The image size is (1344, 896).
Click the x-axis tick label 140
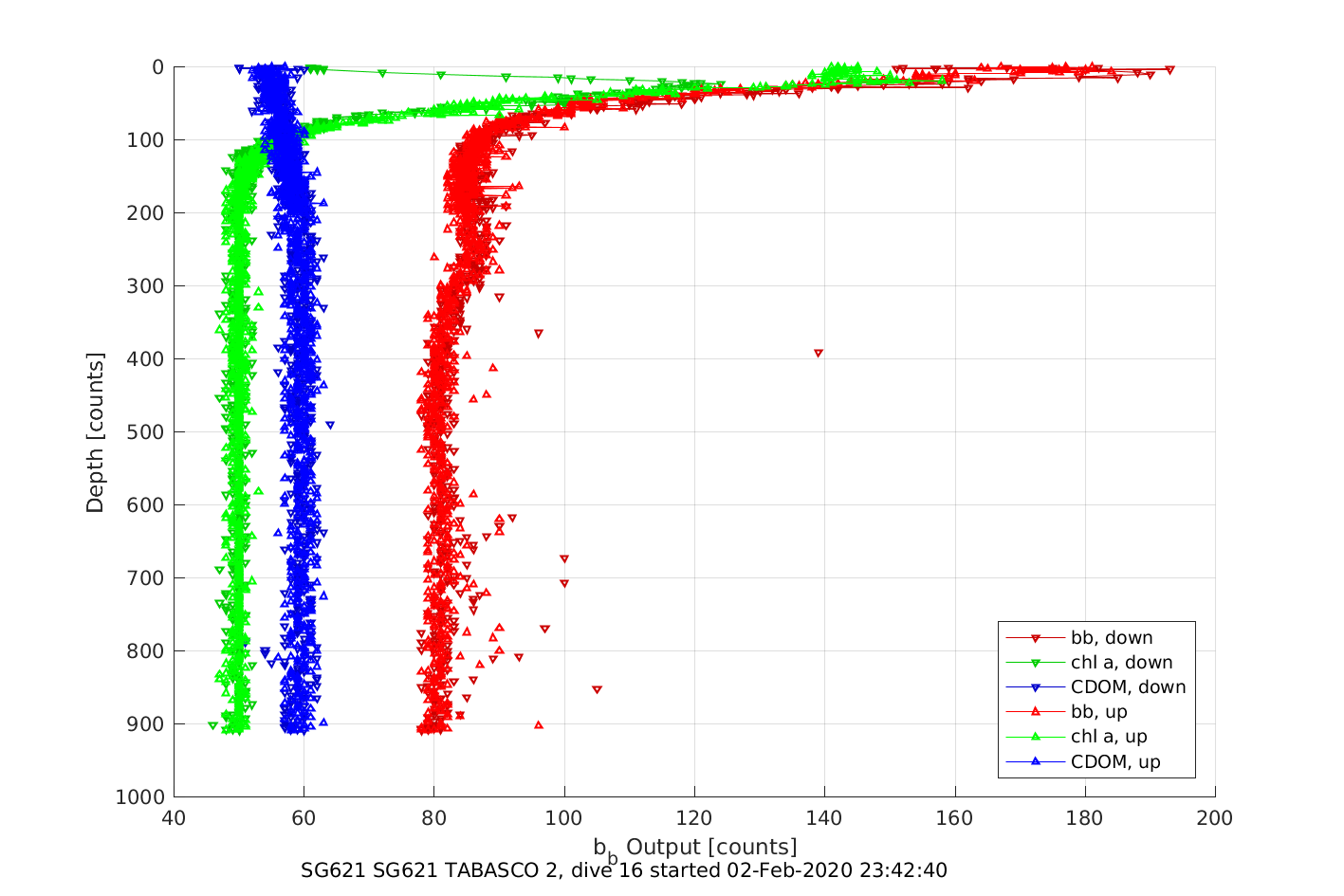pyautogui.click(x=824, y=818)
